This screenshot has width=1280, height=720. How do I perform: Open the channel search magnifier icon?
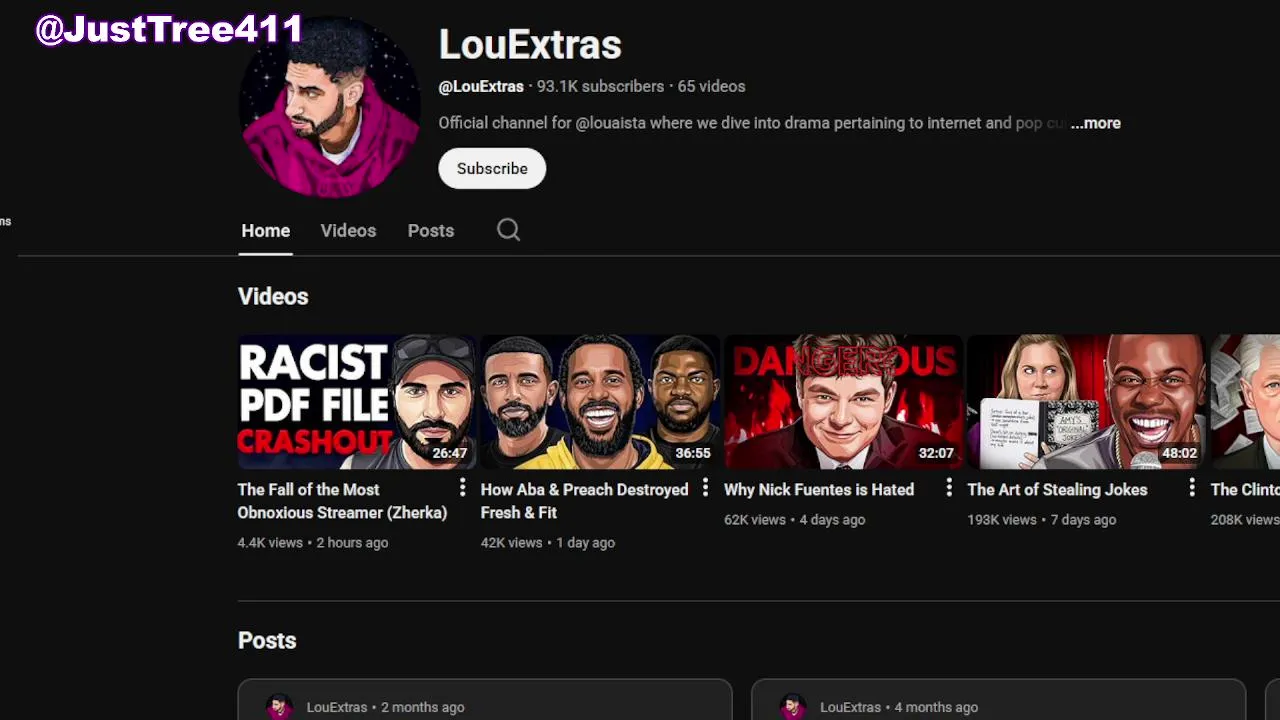508,230
